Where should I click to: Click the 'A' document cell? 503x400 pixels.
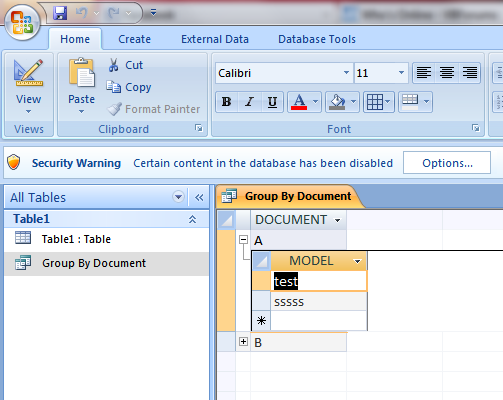coord(299,240)
